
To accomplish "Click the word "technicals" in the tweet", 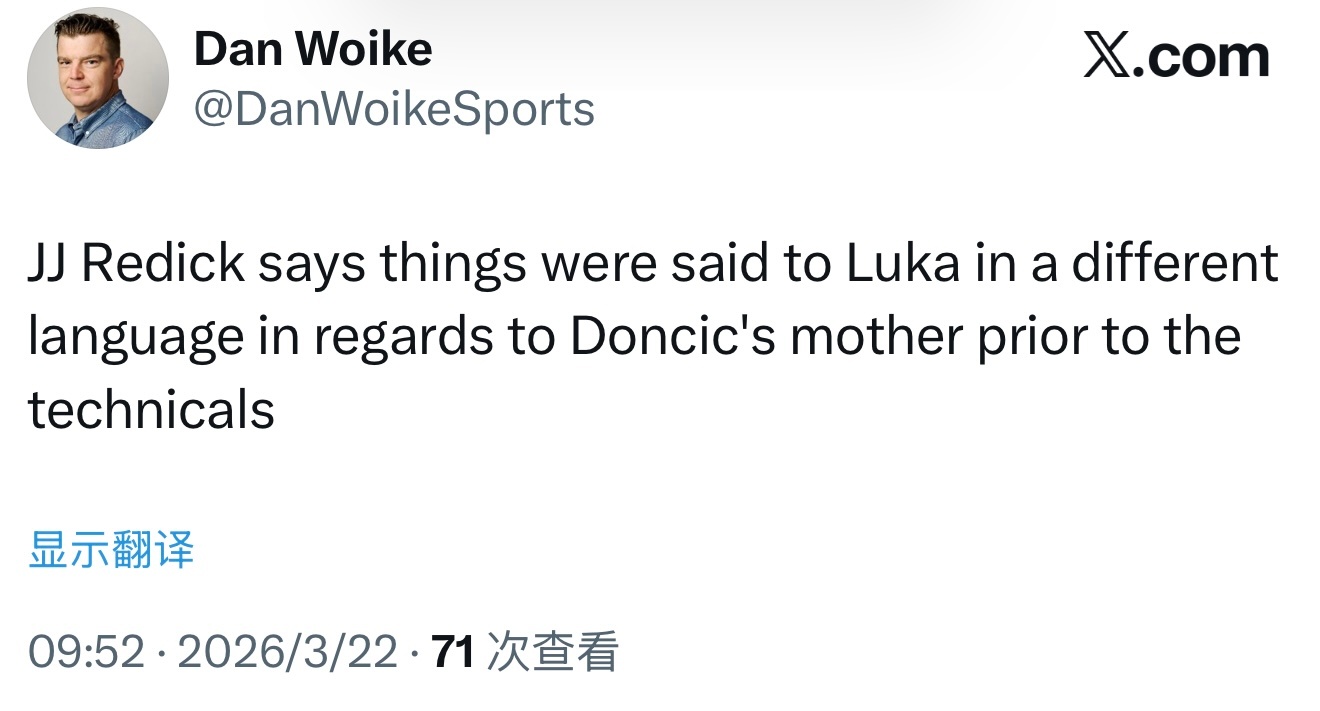I will pos(151,410).
